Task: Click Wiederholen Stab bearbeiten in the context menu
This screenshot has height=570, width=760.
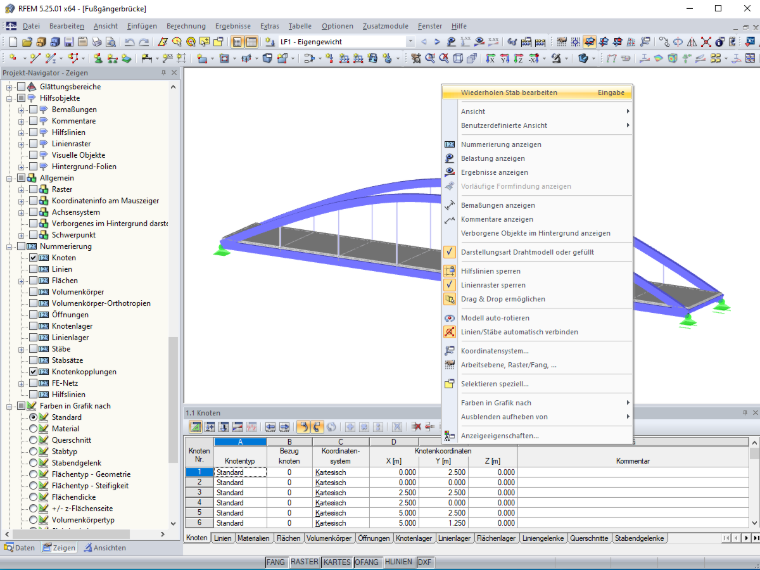Action: (x=538, y=93)
